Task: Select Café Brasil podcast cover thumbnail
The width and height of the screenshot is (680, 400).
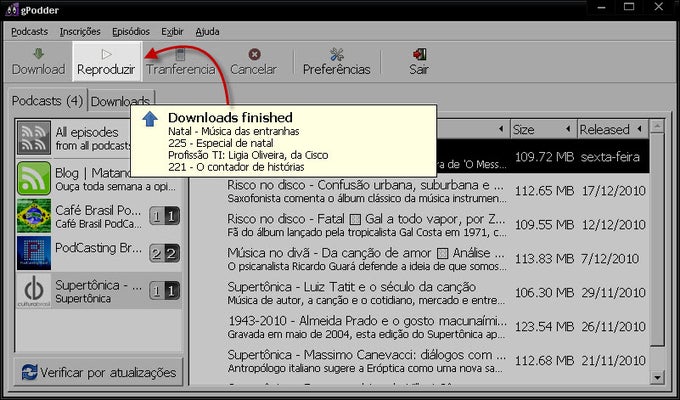Action: click(34, 216)
